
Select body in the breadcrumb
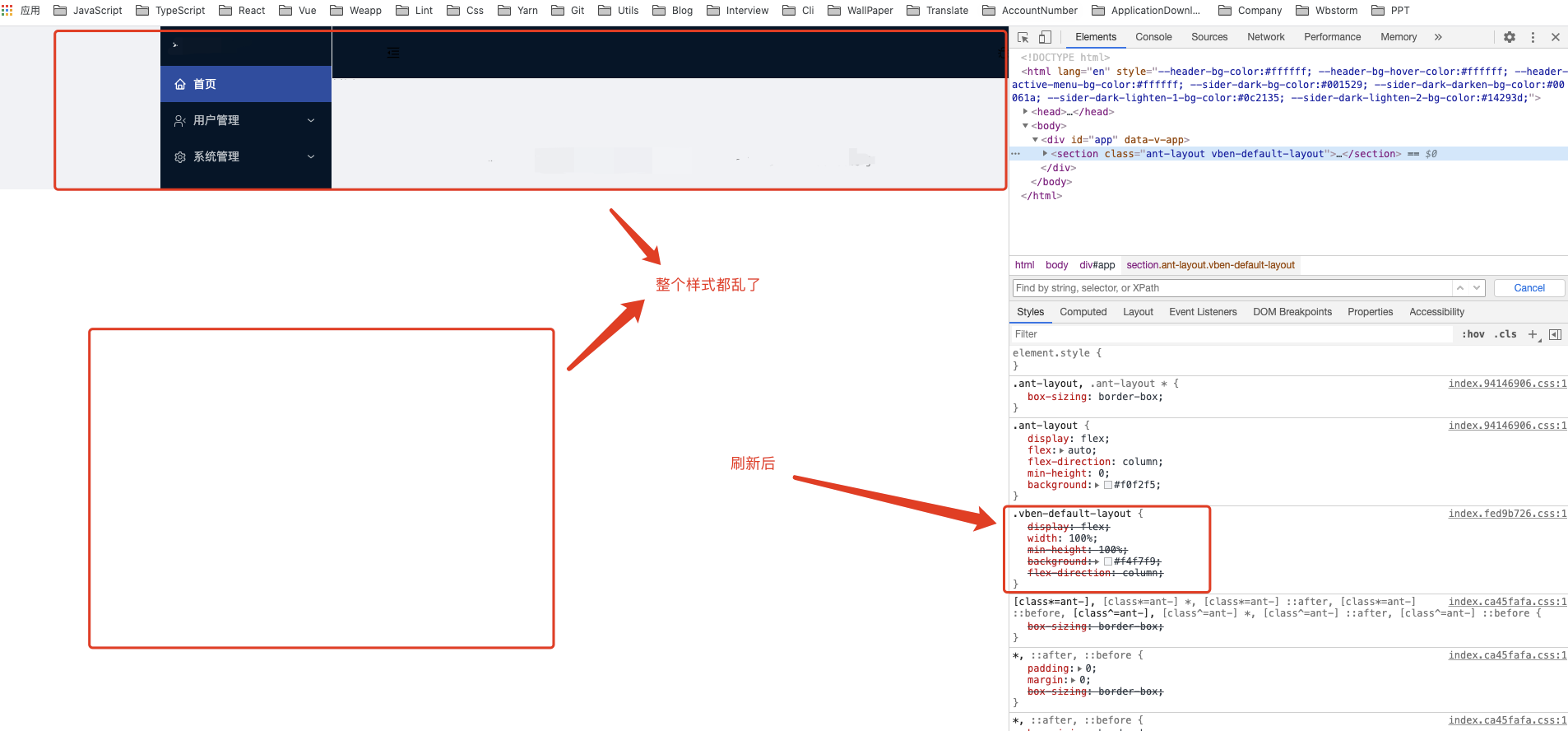click(1056, 265)
